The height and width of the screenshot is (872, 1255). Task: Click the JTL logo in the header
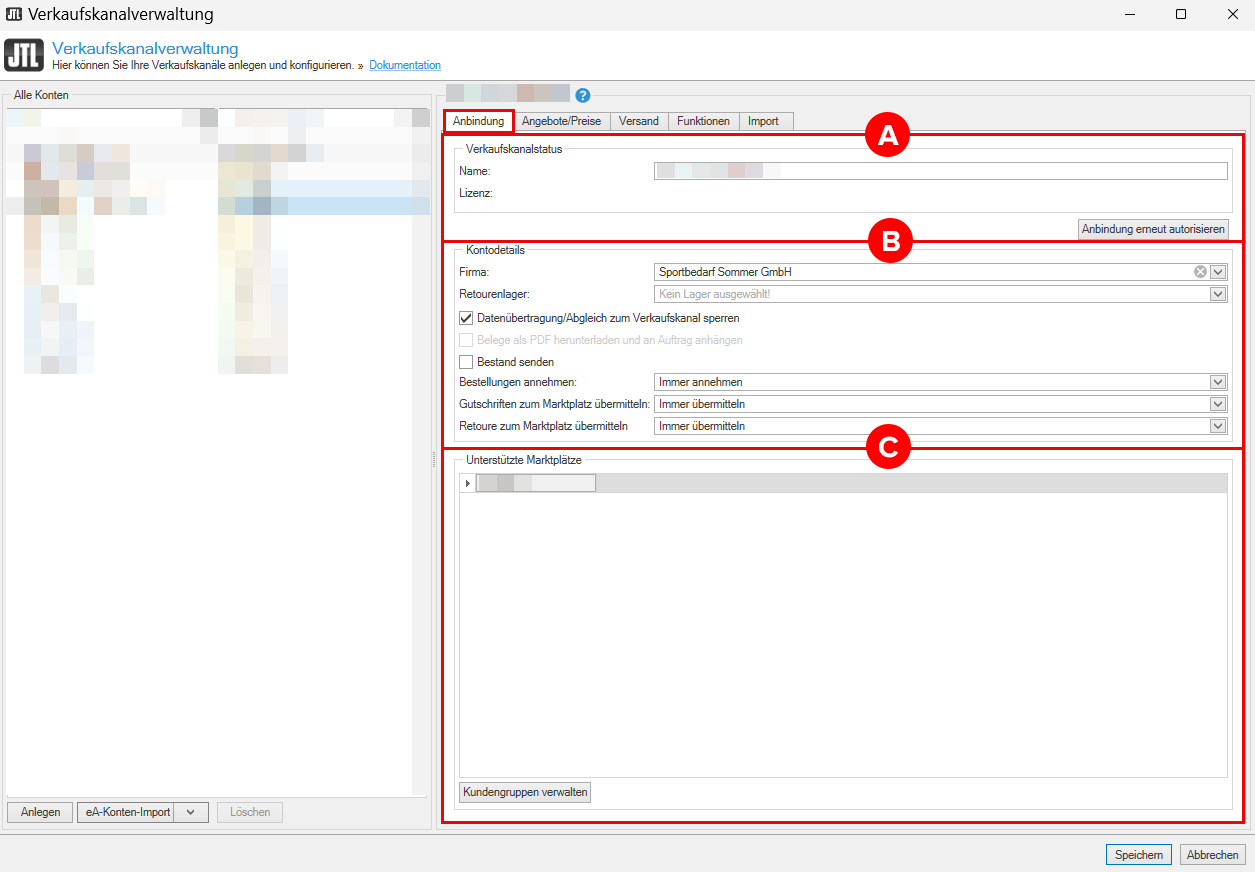click(x=23, y=55)
